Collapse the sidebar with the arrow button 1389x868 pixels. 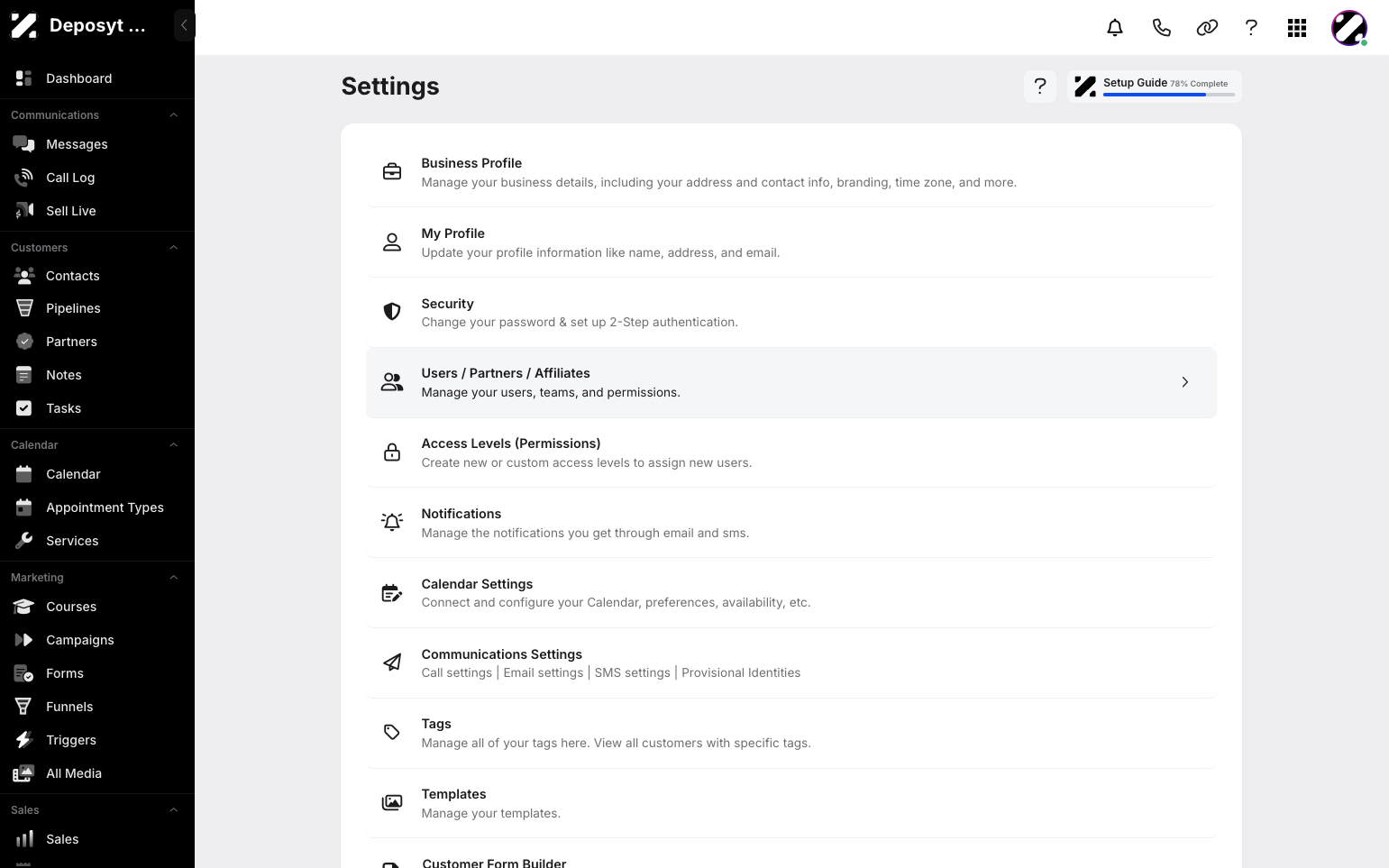[x=184, y=25]
